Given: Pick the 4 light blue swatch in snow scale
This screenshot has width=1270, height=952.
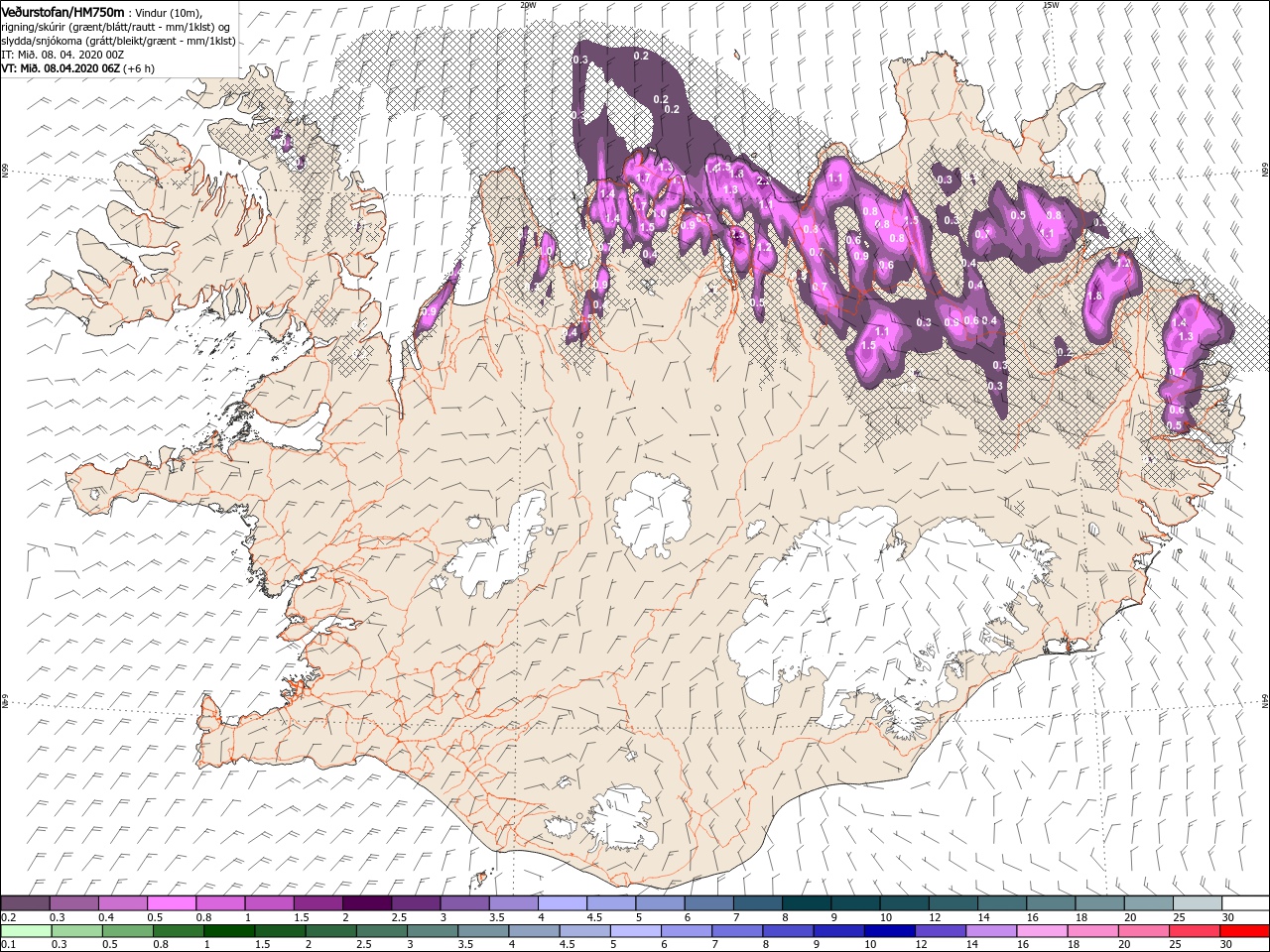Looking at the screenshot, I should 563,902.
